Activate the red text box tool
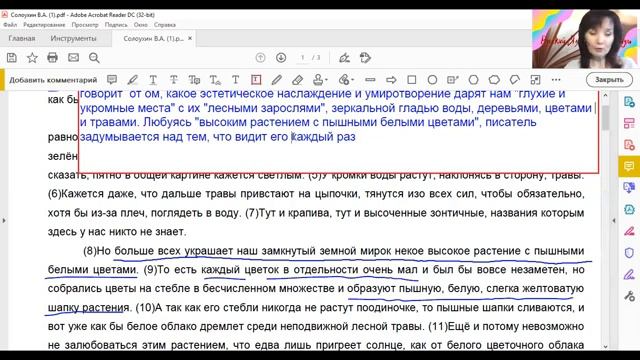The image size is (640, 360). pos(256,80)
